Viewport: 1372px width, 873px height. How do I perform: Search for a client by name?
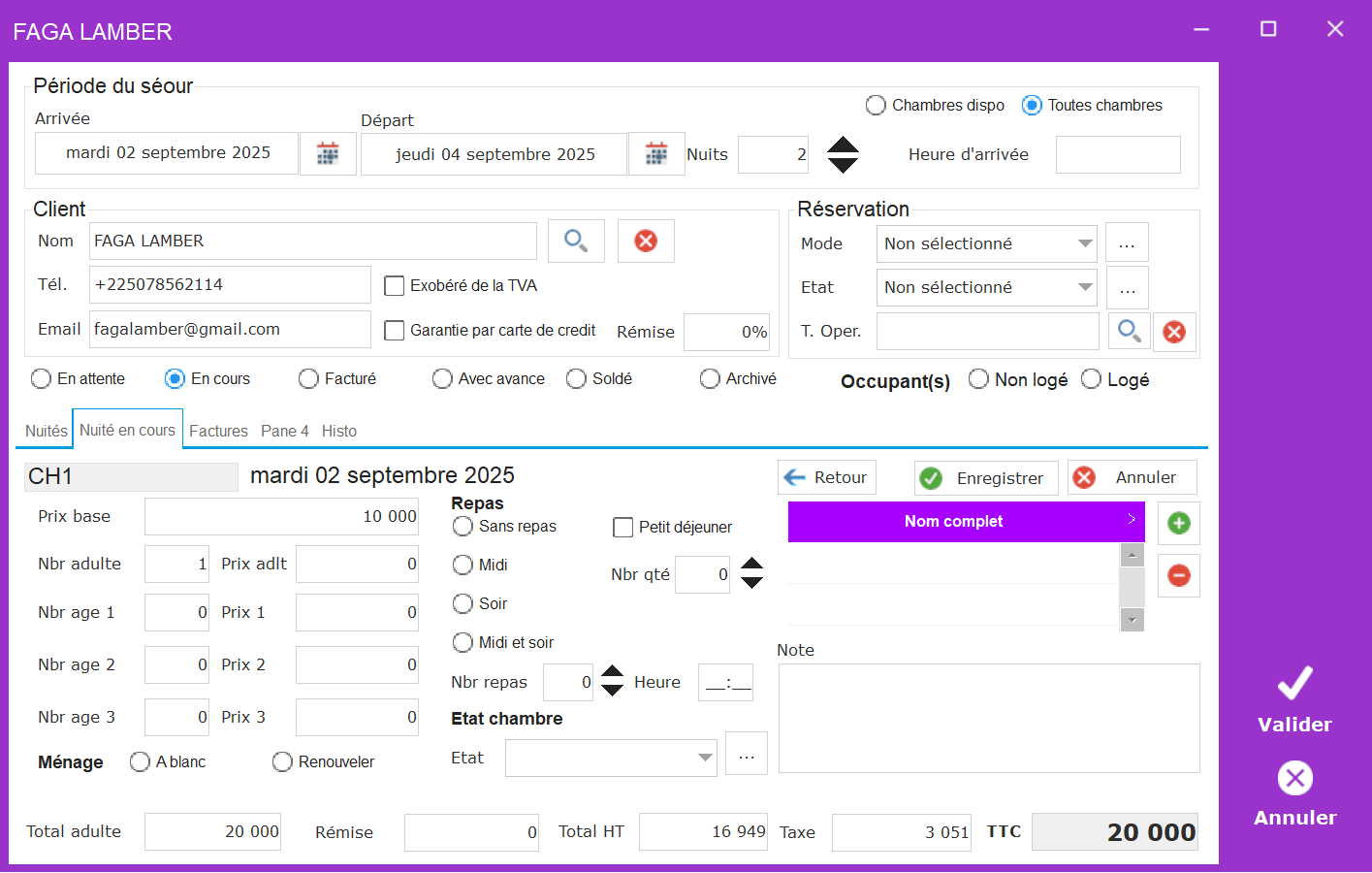(576, 241)
